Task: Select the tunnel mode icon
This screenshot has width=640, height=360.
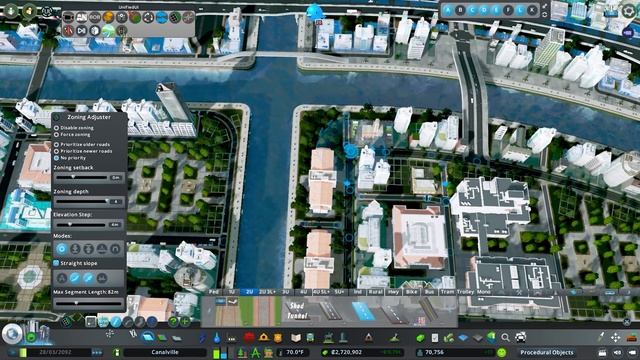Action: pyautogui.click(x=115, y=249)
